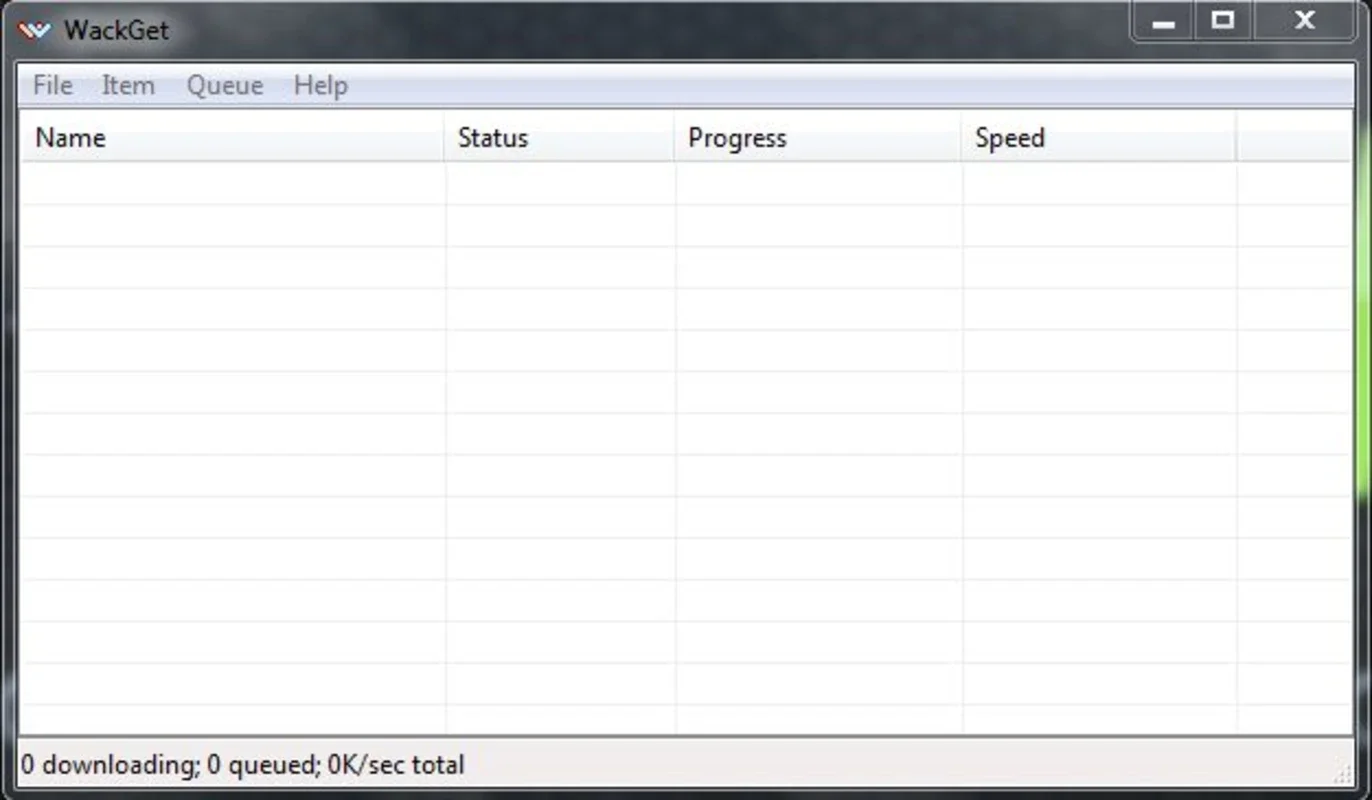Sort downloads by Speed column header
The width and height of the screenshot is (1372, 800).
click(1099, 137)
